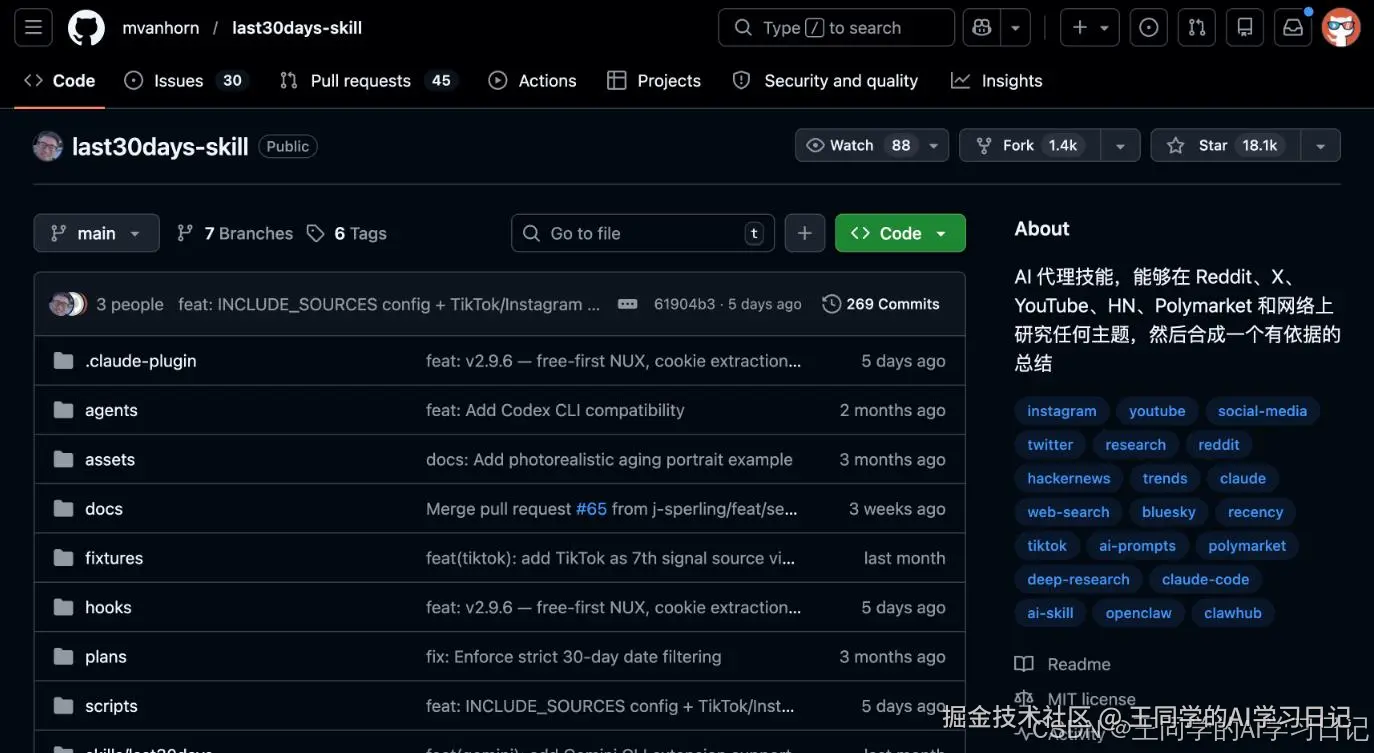Click the 7 Branches link
Image resolution: width=1374 pixels, height=753 pixels.
coord(235,233)
